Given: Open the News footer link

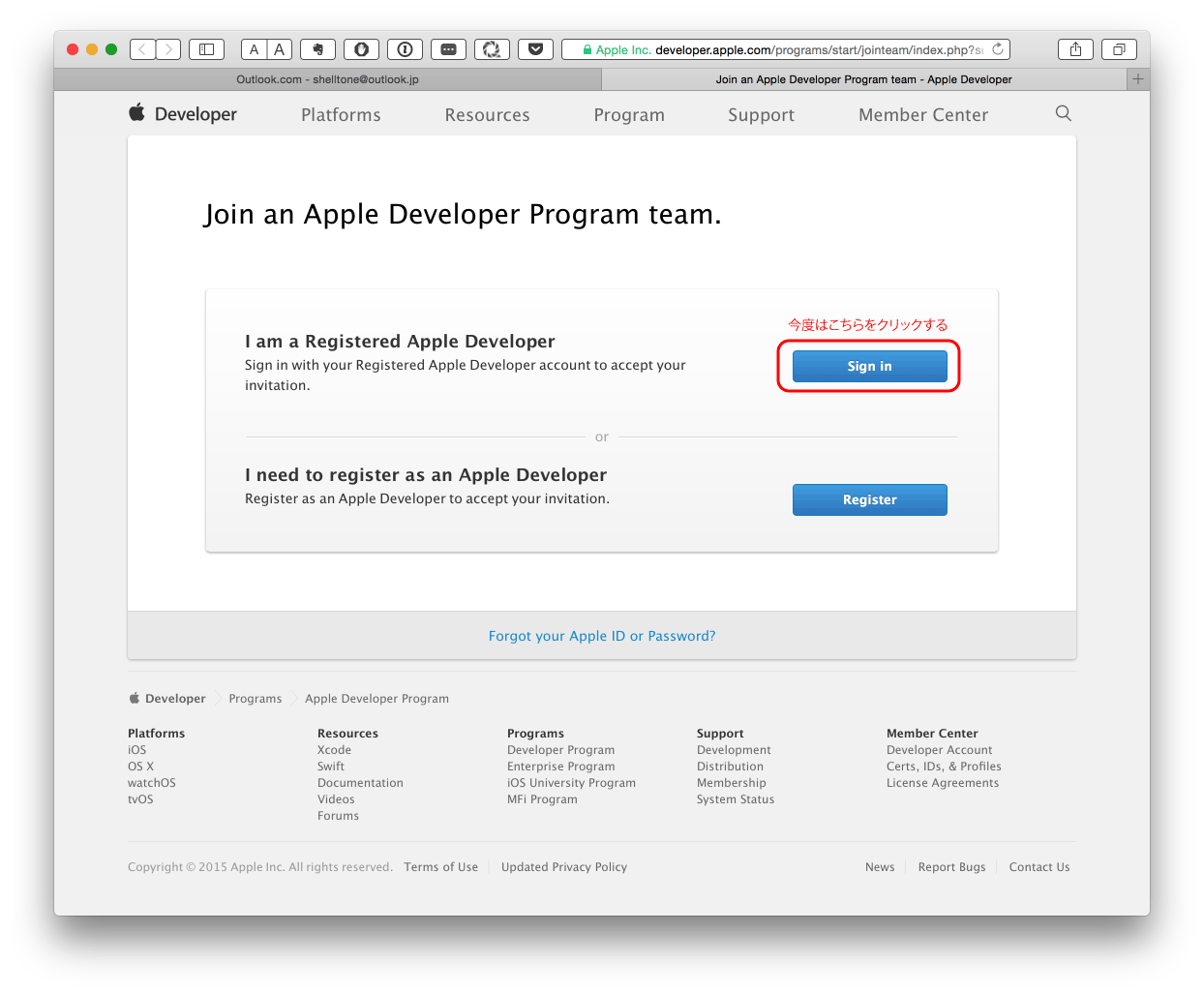Looking at the screenshot, I should coord(880,867).
